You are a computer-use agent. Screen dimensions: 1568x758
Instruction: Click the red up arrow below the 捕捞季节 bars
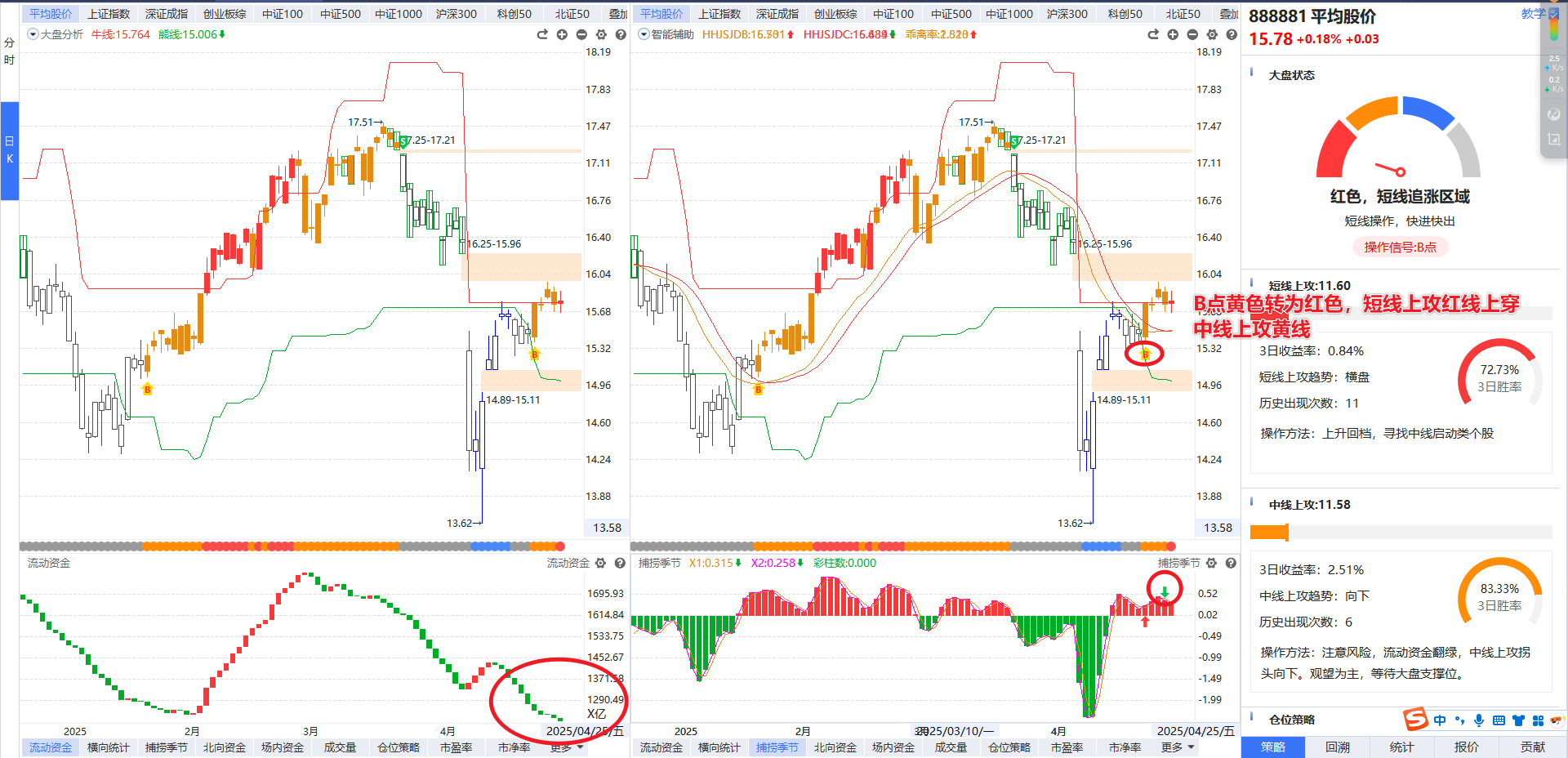tap(1145, 622)
